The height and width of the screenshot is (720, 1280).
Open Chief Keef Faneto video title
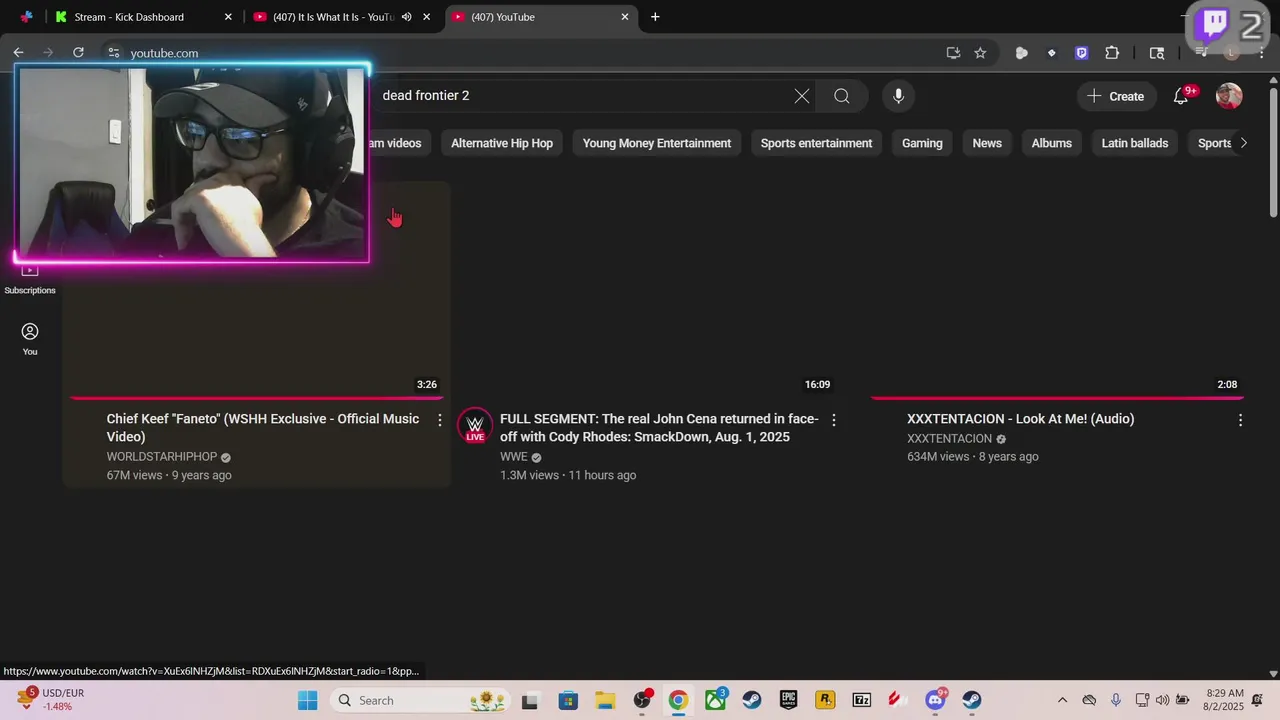pyautogui.click(x=263, y=428)
